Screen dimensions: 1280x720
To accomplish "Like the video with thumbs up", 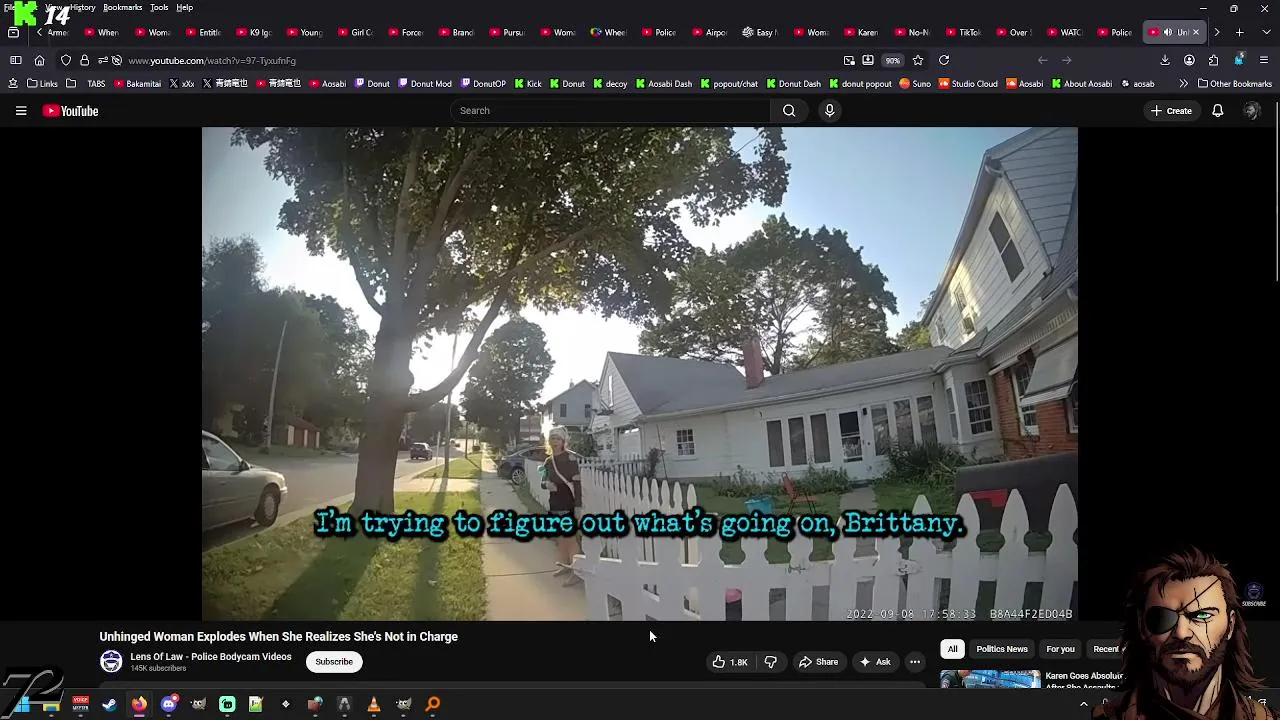I will click(730, 662).
